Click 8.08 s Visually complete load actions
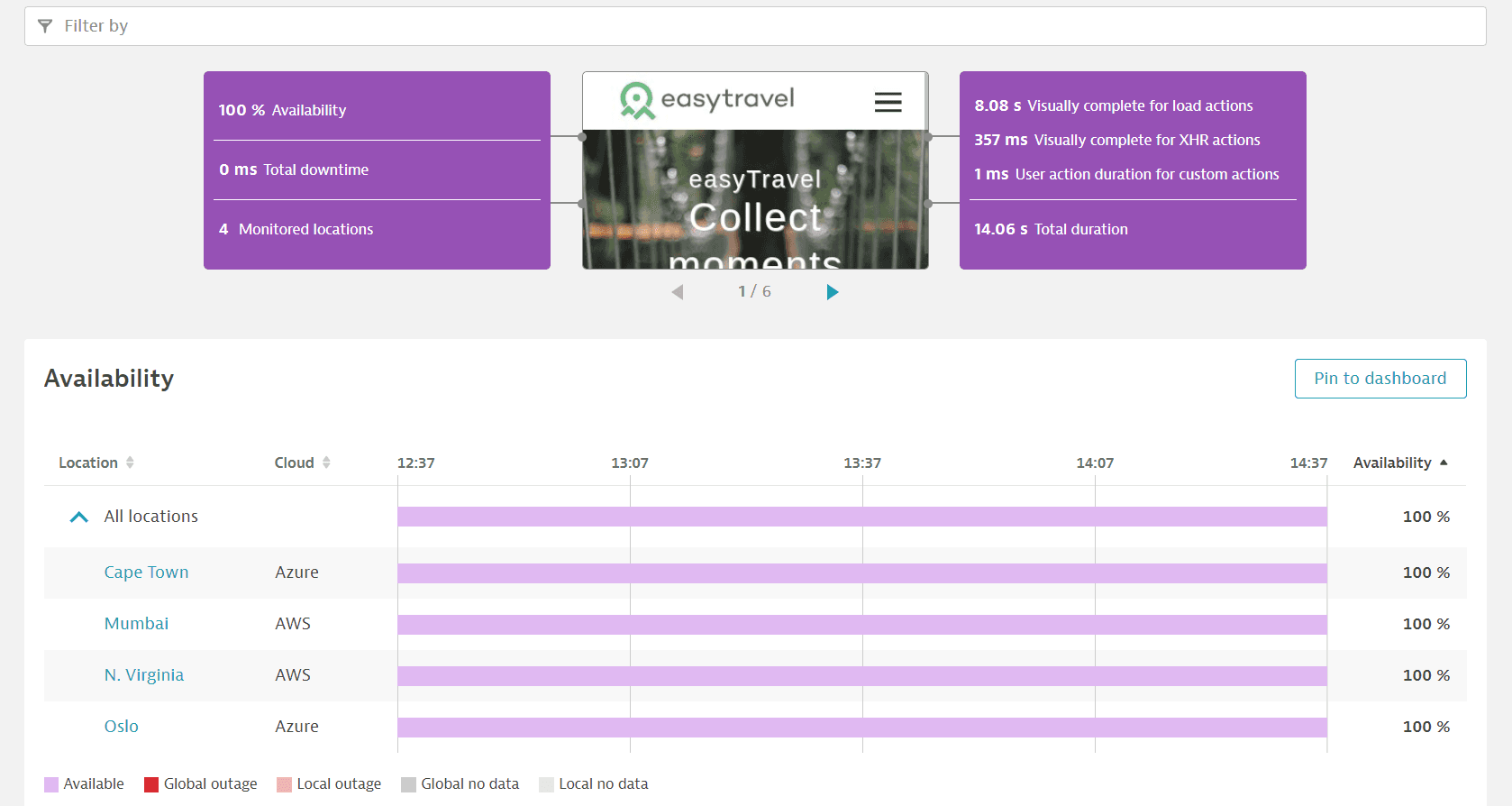 pyautogui.click(x=1114, y=105)
